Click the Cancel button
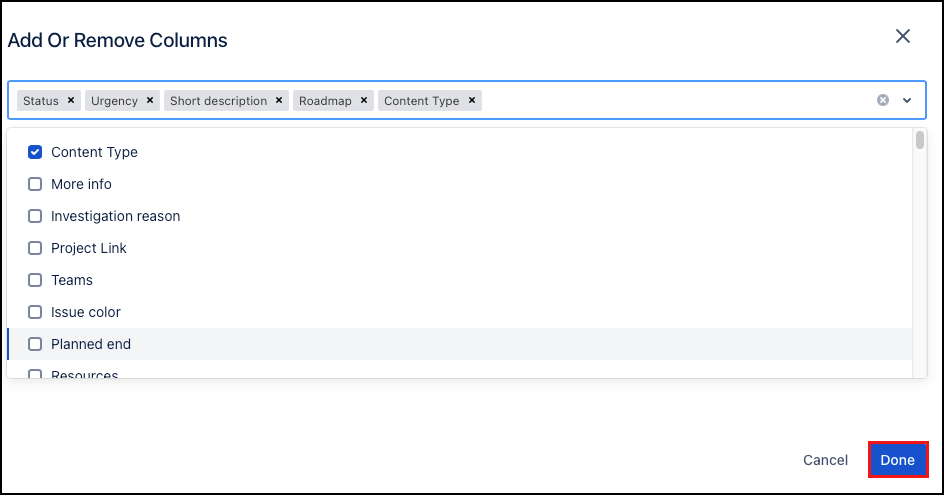Screen dimensions: 944x495 825,460
